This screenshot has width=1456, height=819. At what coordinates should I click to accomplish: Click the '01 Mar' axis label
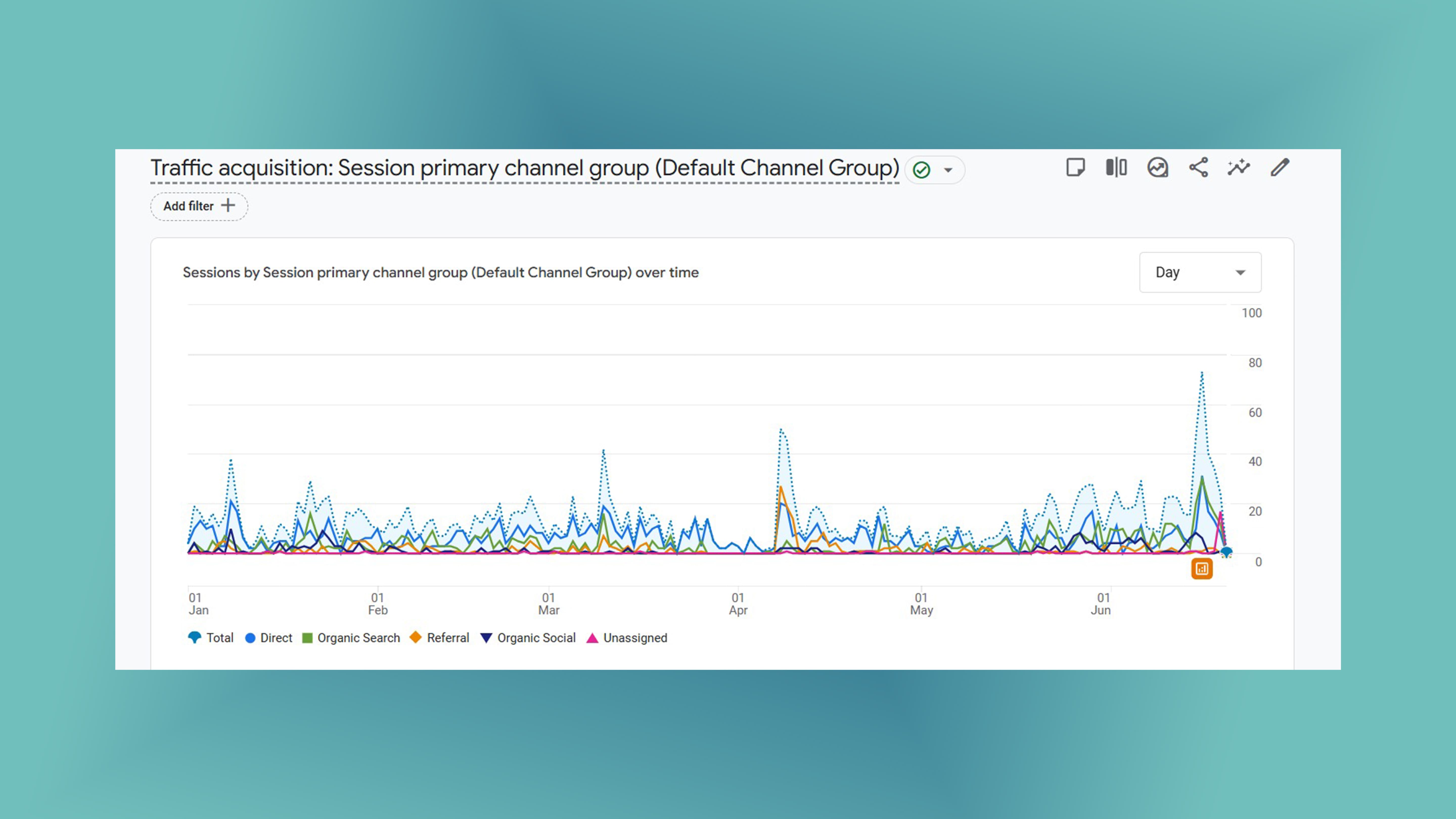point(549,604)
